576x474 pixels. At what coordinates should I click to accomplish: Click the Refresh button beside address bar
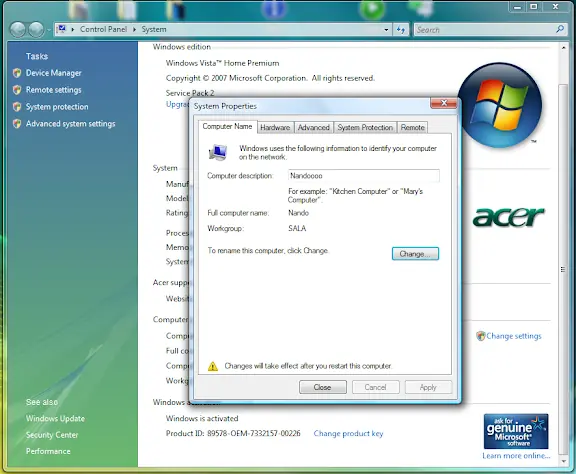pyautogui.click(x=401, y=29)
